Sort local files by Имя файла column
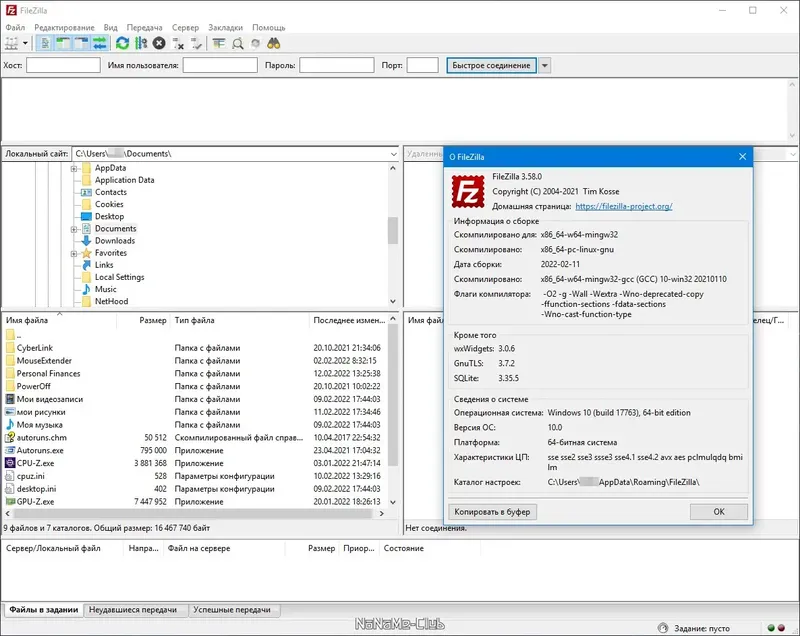The width and height of the screenshot is (800, 636). point(60,320)
